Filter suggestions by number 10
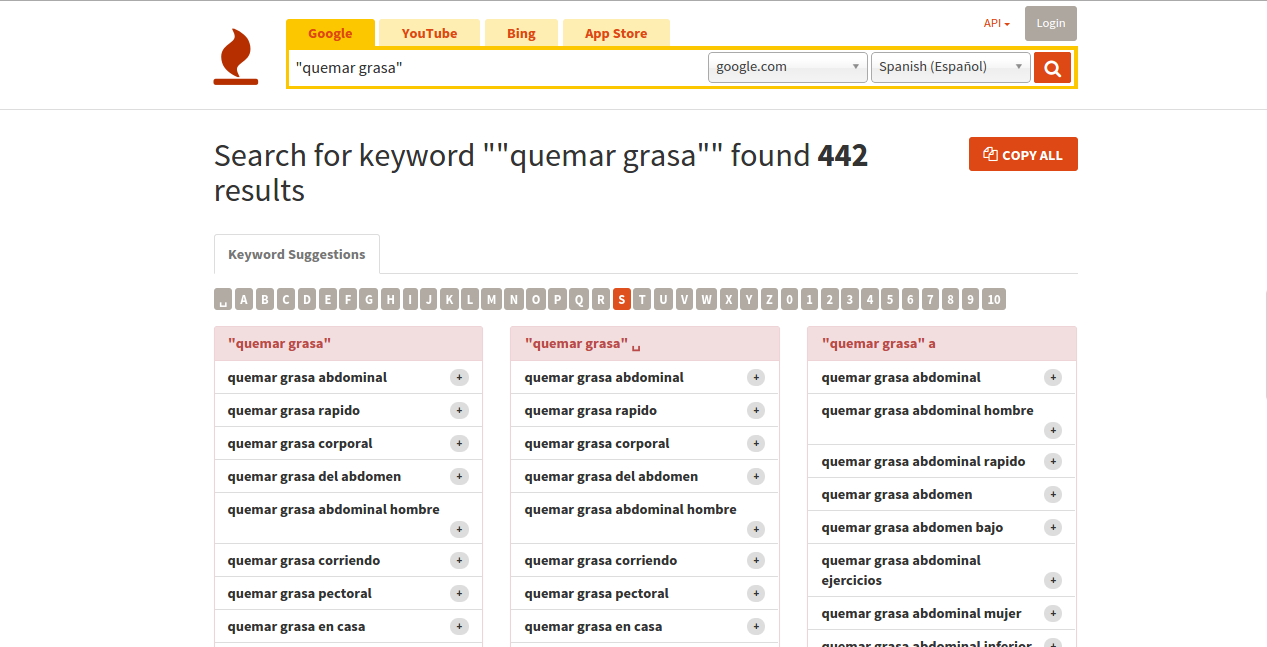1267x647 pixels. point(993,299)
